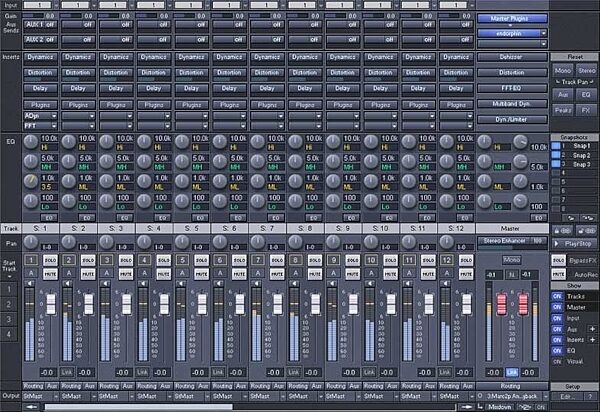Click the speaker monitor icon on track S: 1

[x=29, y=283]
